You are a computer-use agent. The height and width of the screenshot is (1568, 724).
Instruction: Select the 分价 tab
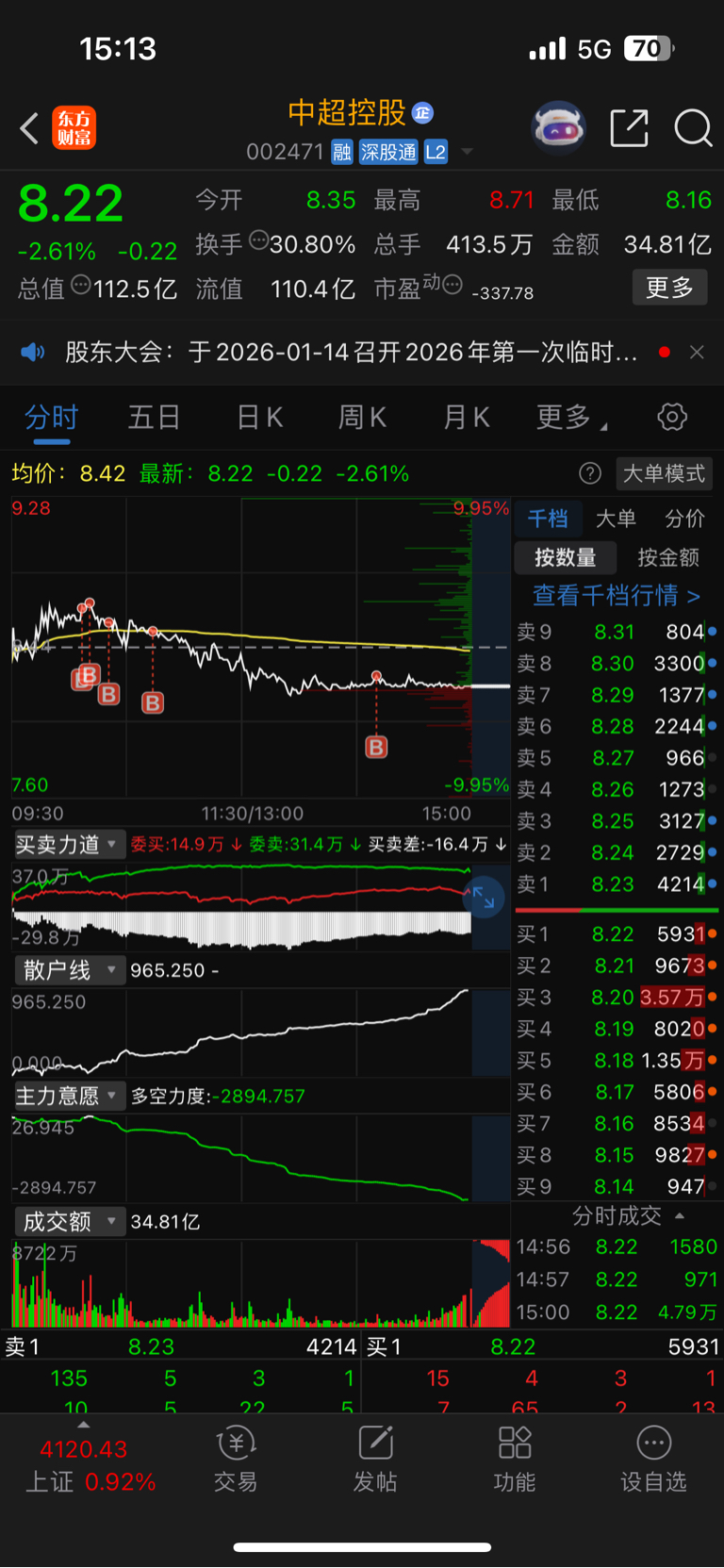[x=684, y=519]
